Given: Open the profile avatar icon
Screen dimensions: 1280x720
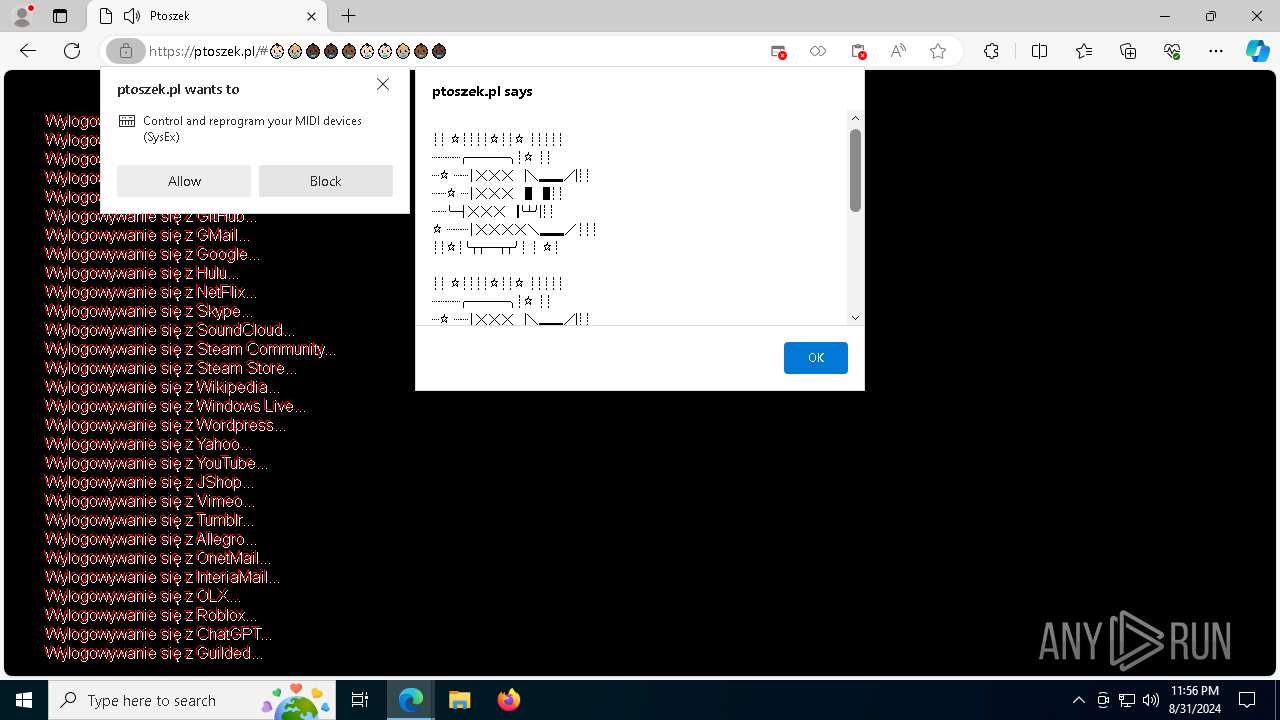Looking at the screenshot, I should click(x=21, y=16).
